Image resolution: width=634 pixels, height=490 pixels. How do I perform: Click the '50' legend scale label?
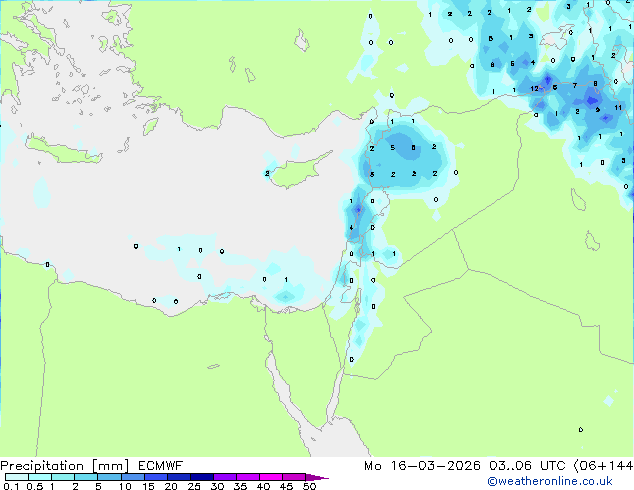(310, 486)
